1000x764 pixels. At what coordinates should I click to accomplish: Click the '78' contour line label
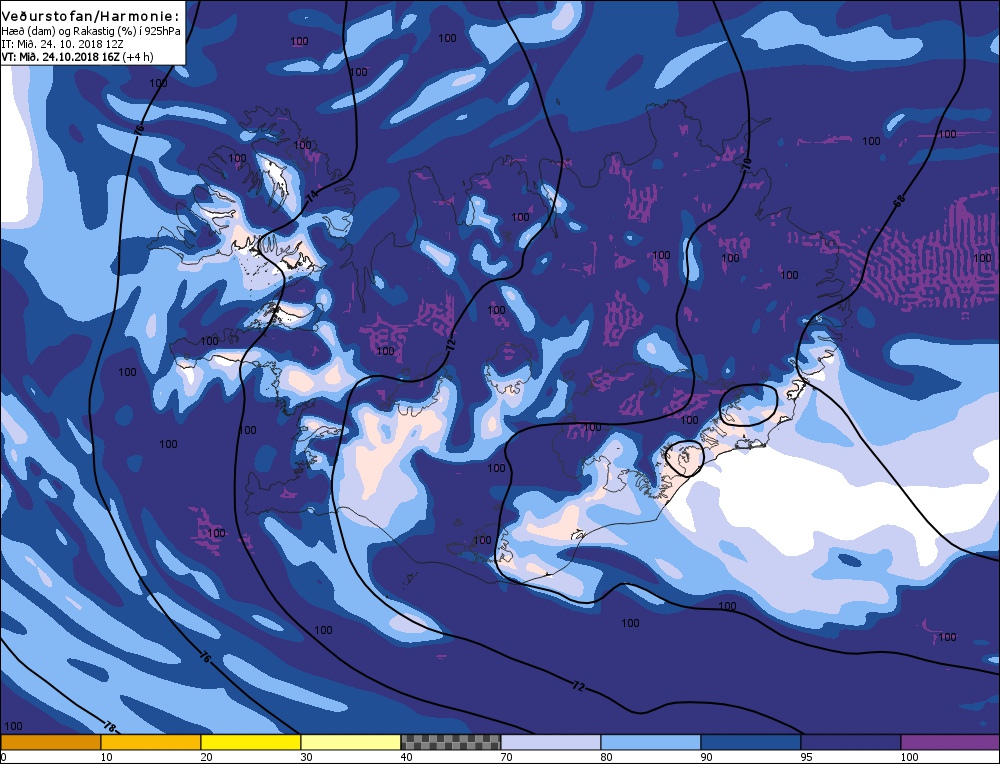tap(109, 726)
